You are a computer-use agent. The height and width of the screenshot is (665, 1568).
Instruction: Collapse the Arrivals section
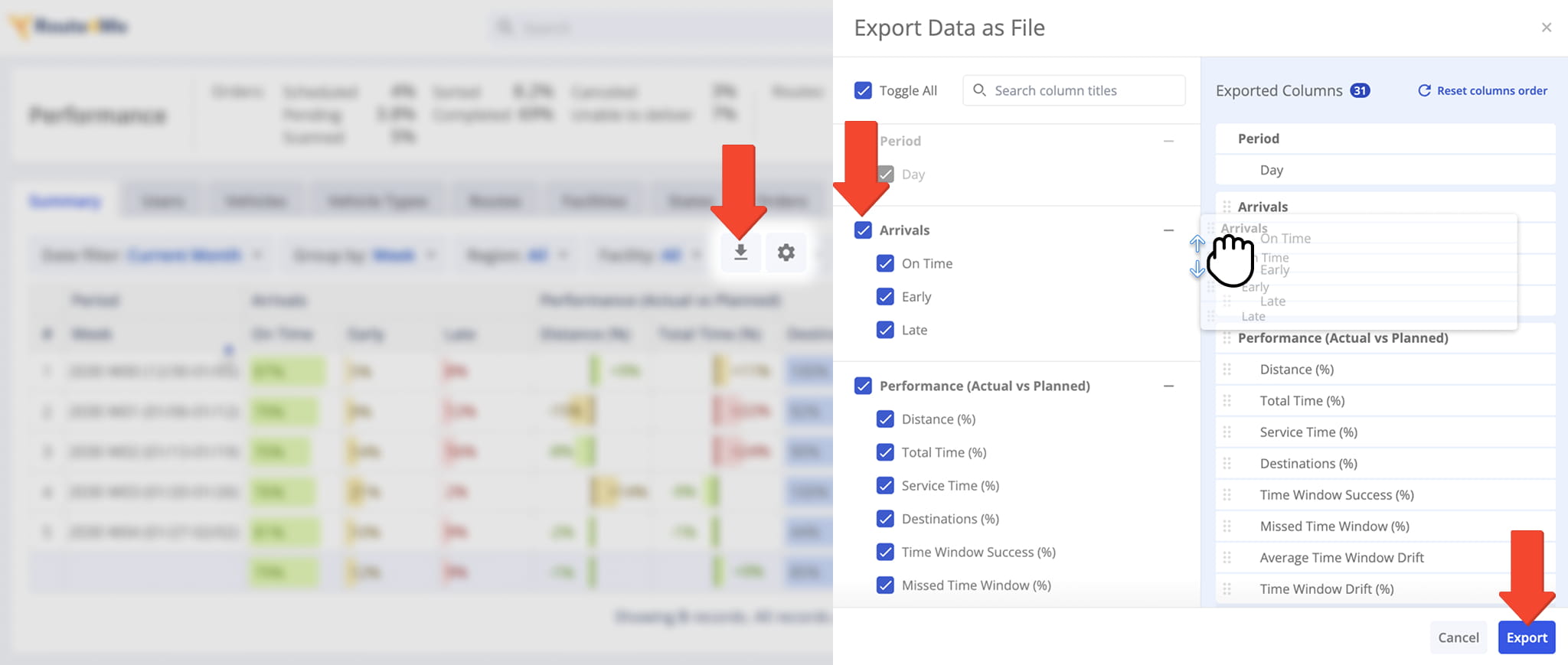point(1168,230)
